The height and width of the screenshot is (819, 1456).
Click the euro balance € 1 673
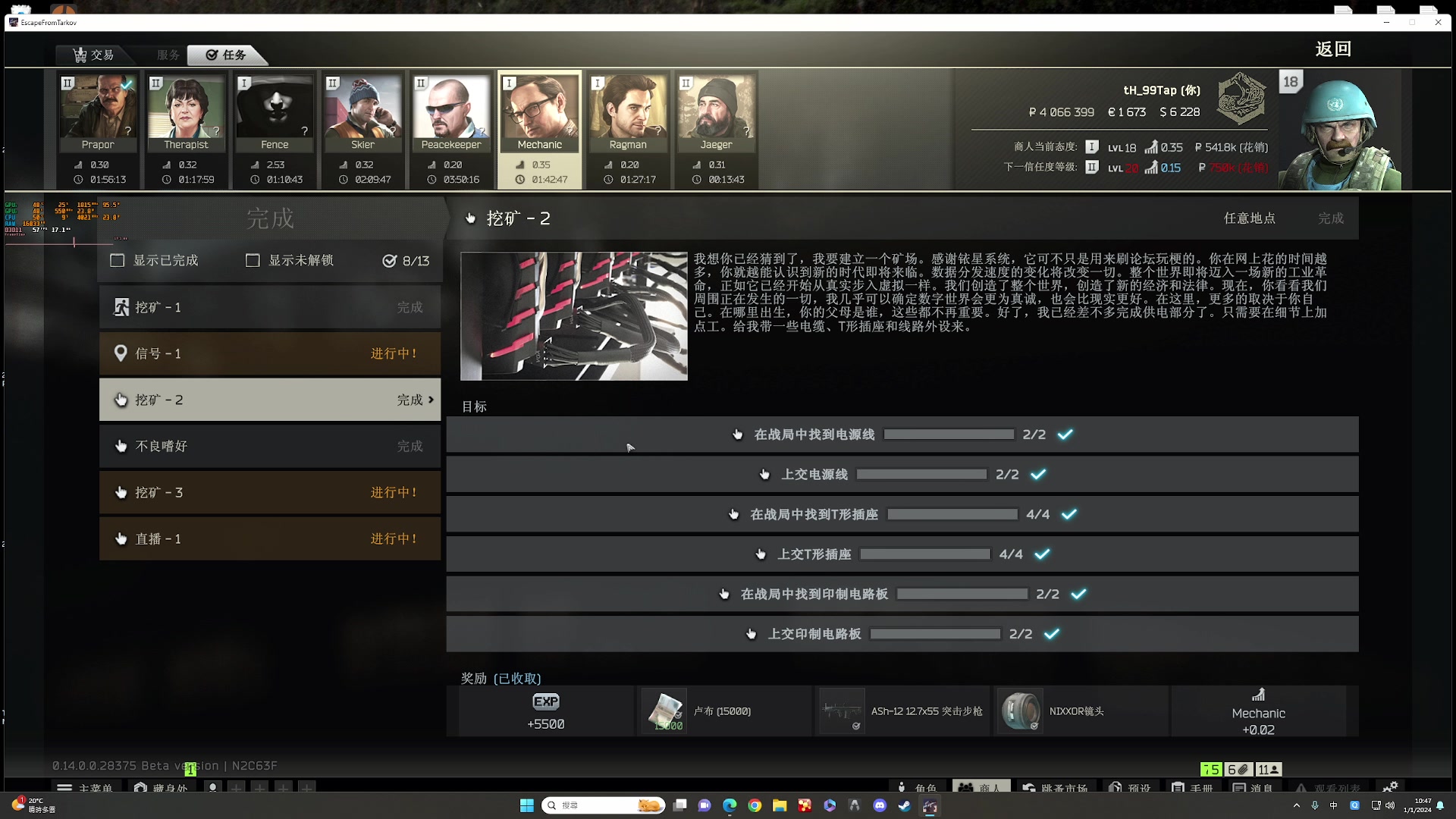tap(1127, 112)
